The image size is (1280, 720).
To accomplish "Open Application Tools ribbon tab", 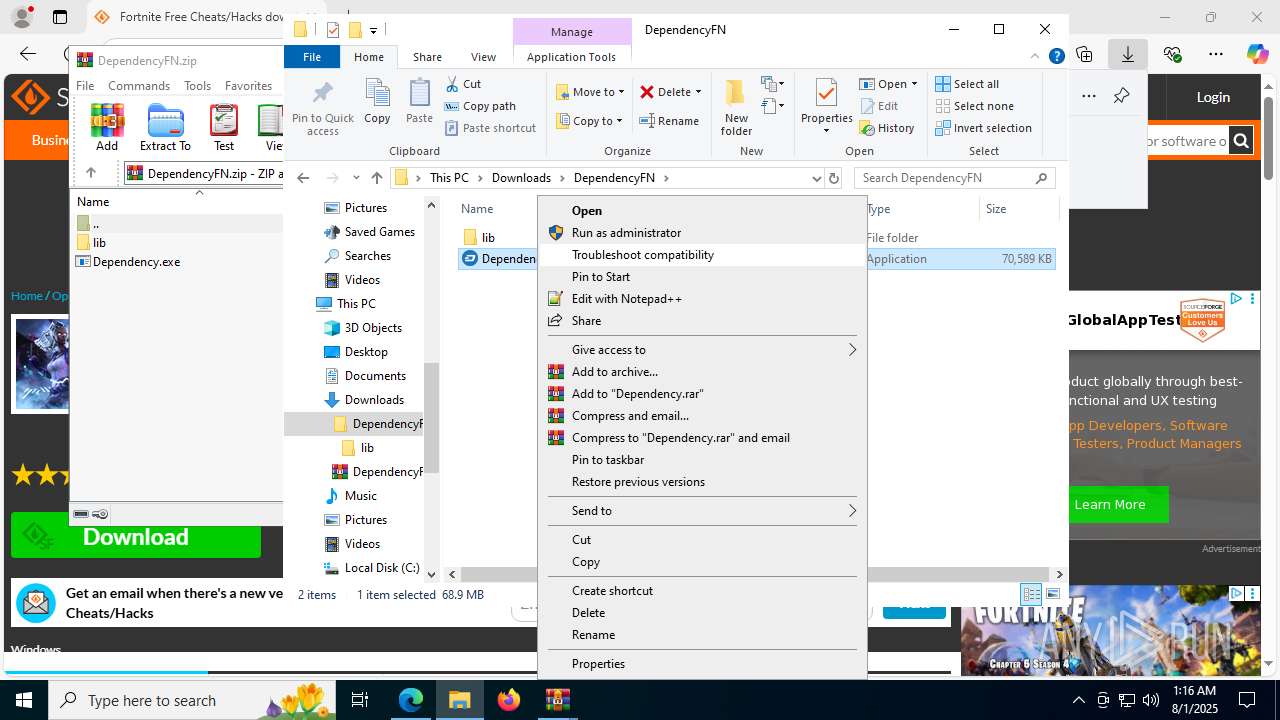I will coord(571,57).
